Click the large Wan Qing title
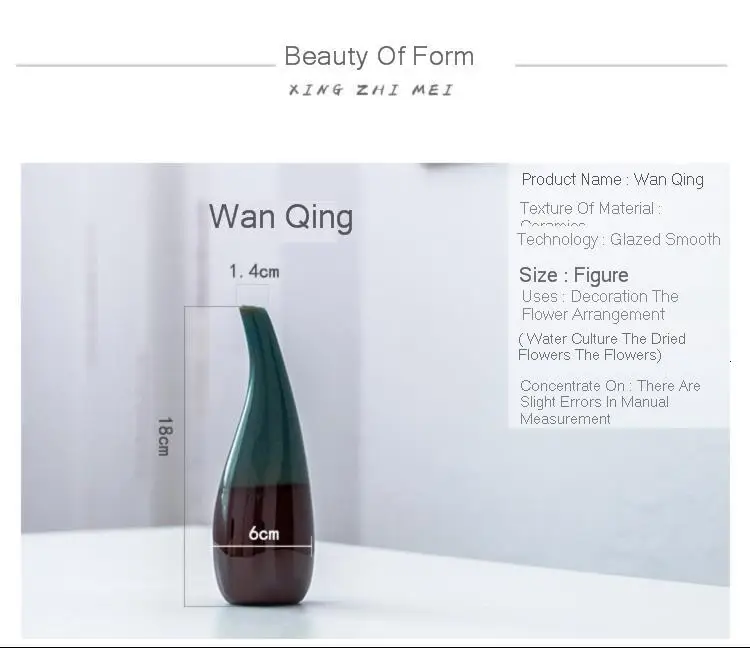 click(281, 217)
